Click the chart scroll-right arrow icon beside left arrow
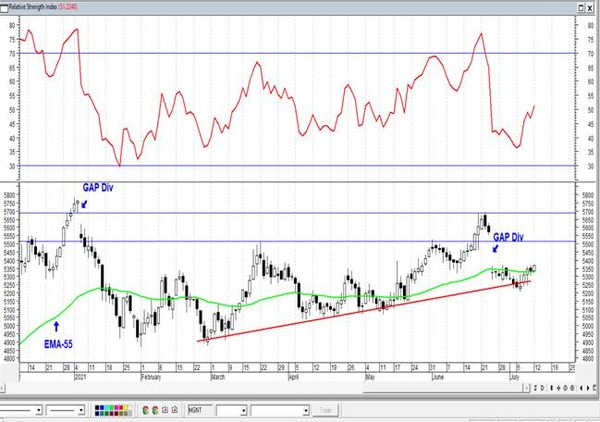 [x=588, y=388]
